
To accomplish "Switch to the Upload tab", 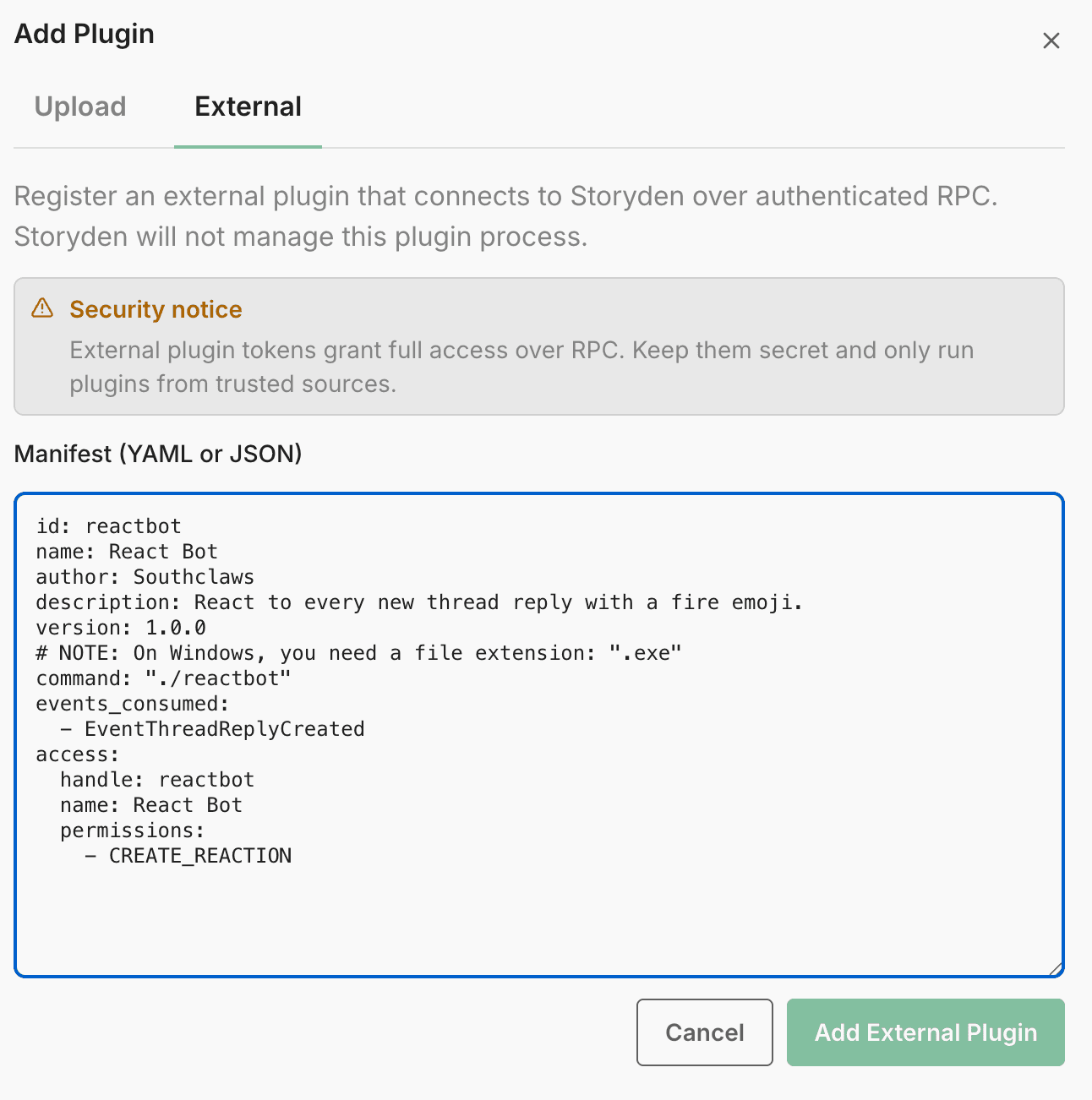I will pos(80,106).
